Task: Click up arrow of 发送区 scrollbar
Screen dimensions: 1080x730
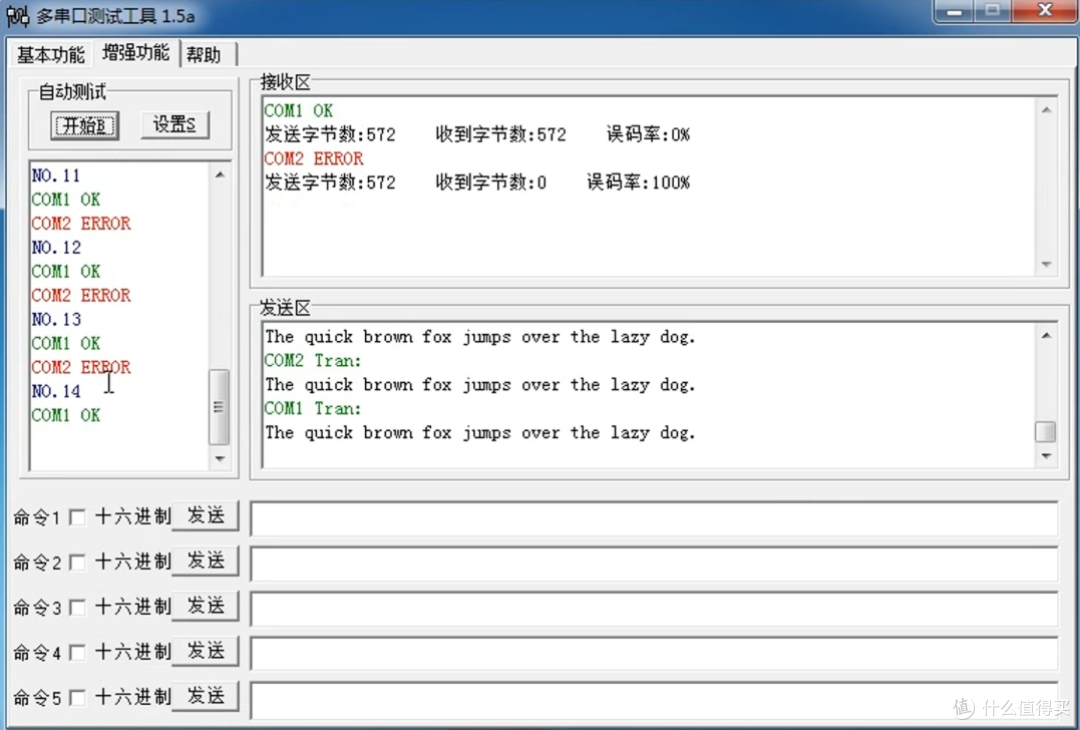Action: 1046,335
